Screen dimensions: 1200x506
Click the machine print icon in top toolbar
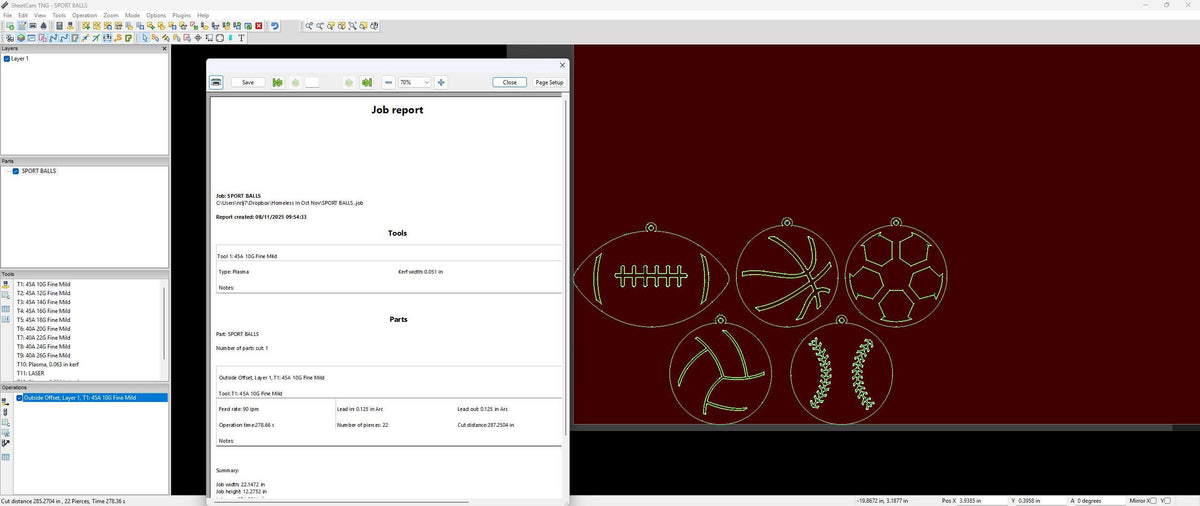pyautogui.click(x=32, y=26)
